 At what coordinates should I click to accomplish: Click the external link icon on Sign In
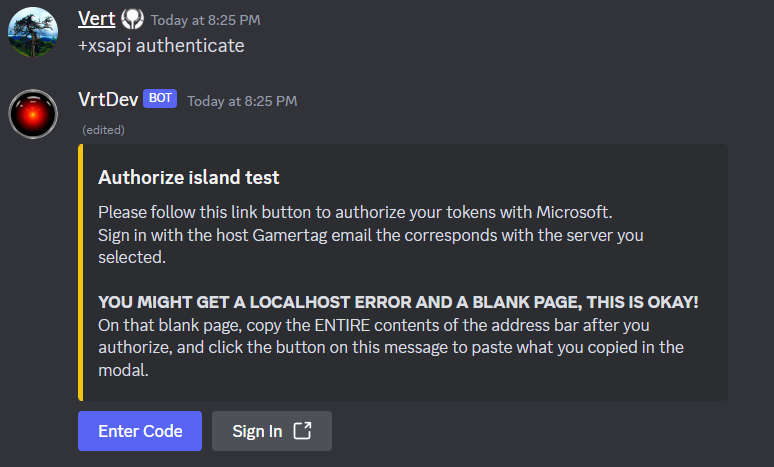point(303,431)
